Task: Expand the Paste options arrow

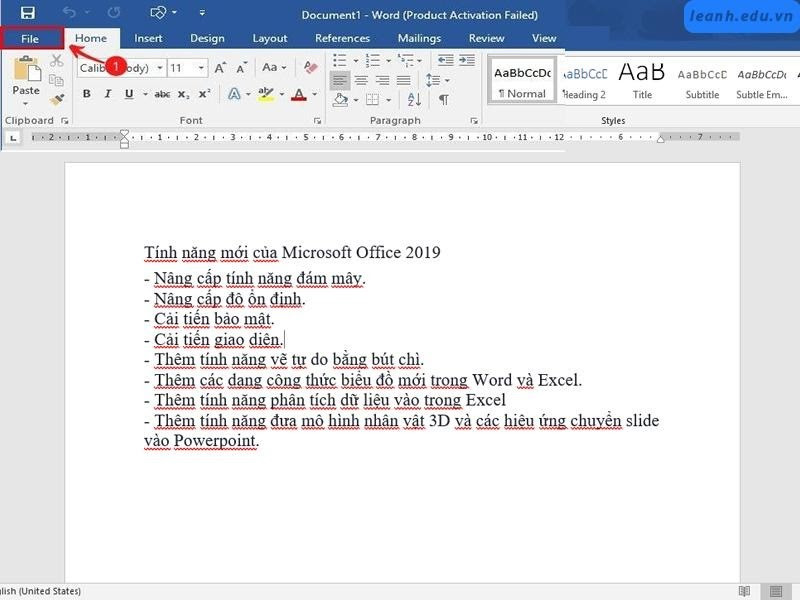Action: coord(26,104)
